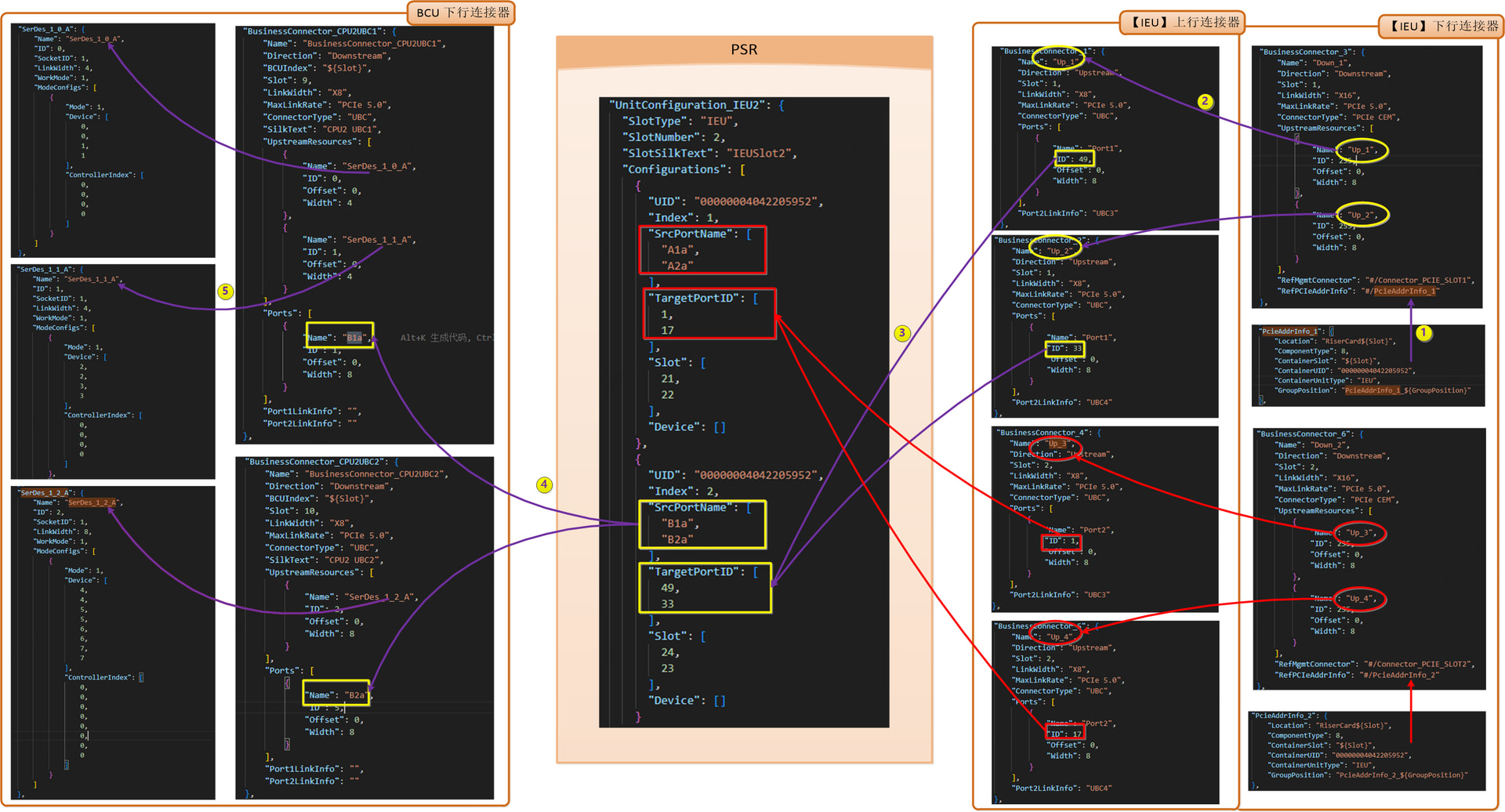Click the PSR panel title
Viewport: 1505px width, 812px height.
(x=744, y=49)
